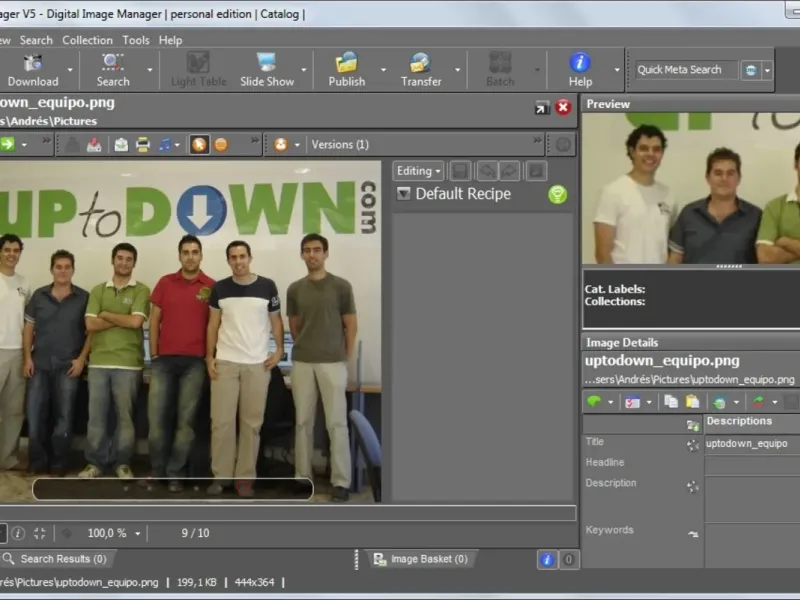
Task: Click the 444x364 dimensions text
Action: pyautogui.click(x=254, y=582)
